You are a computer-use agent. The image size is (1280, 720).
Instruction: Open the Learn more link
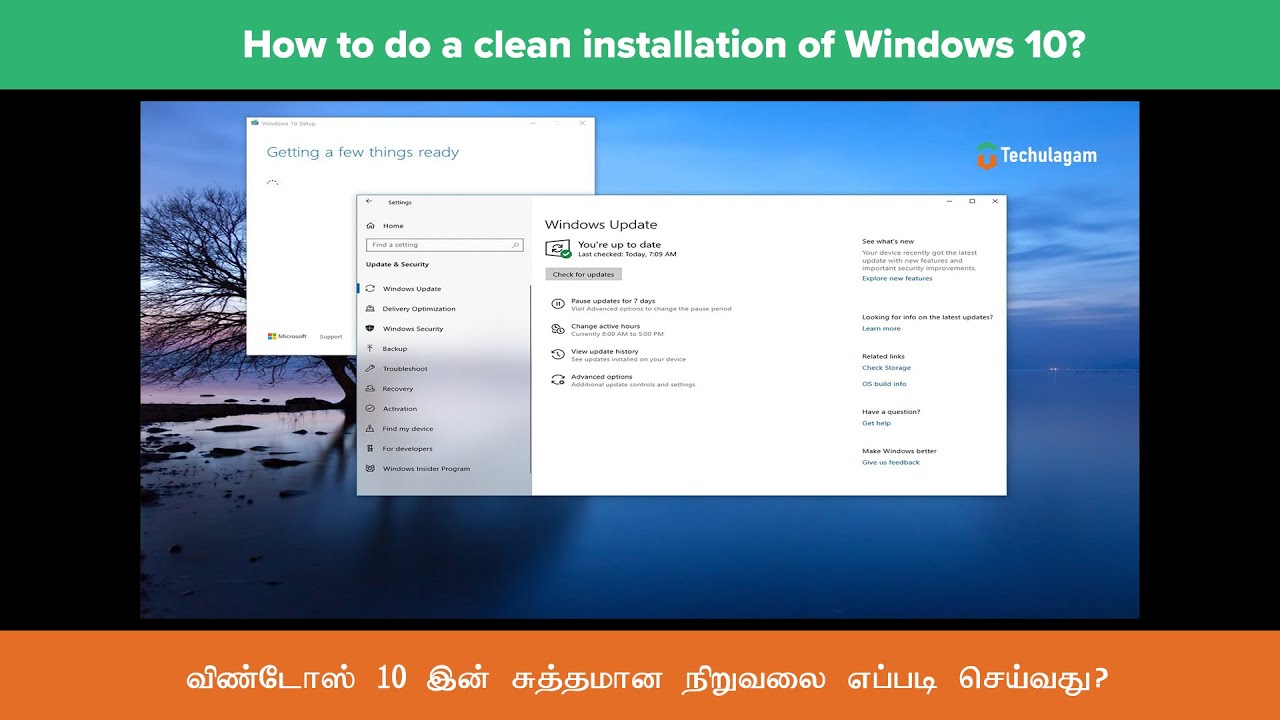click(x=881, y=328)
